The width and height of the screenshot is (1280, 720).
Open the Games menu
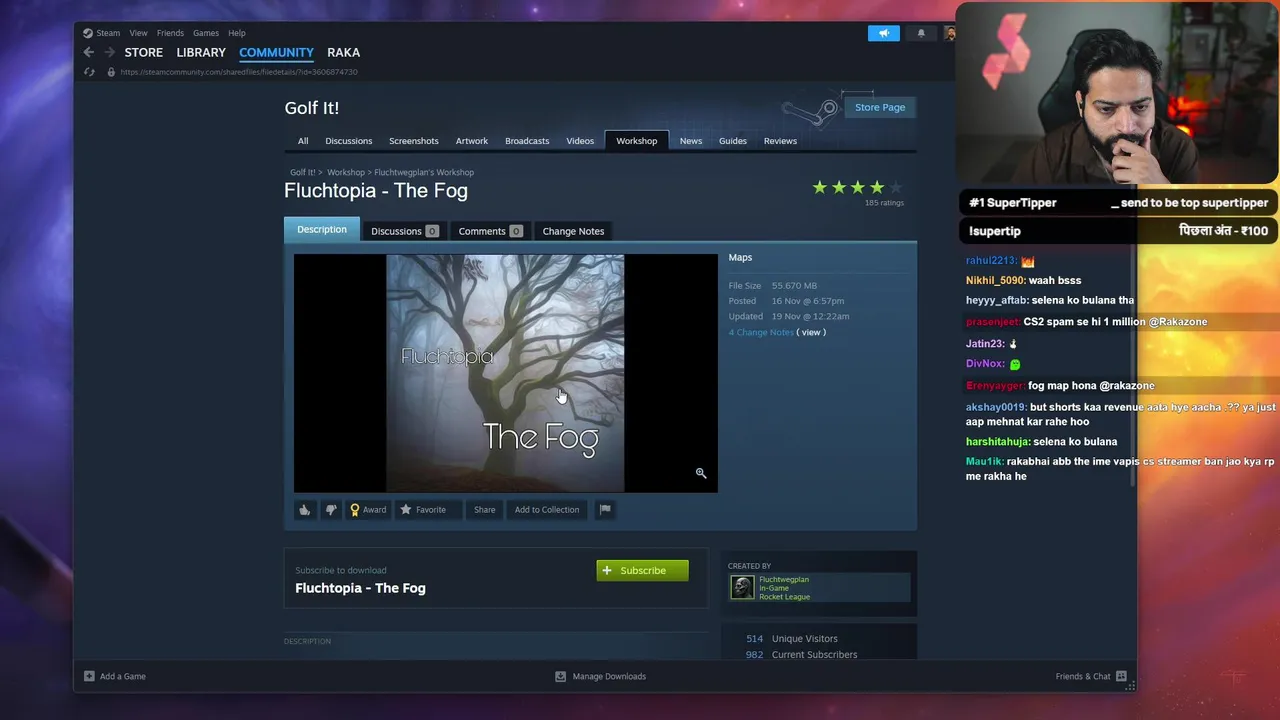(206, 33)
